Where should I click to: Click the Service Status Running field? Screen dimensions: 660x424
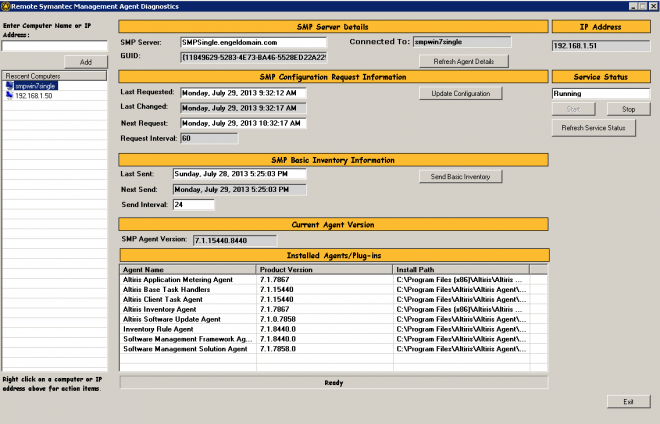coord(601,93)
